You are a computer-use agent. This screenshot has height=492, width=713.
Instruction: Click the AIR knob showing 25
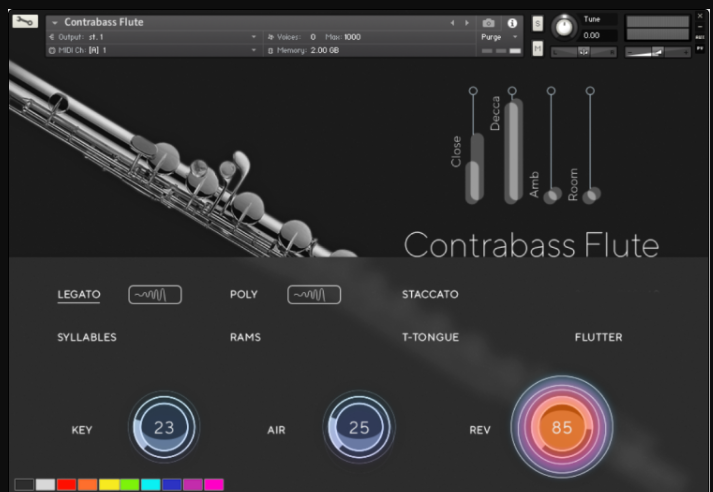pyautogui.click(x=359, y=427)
